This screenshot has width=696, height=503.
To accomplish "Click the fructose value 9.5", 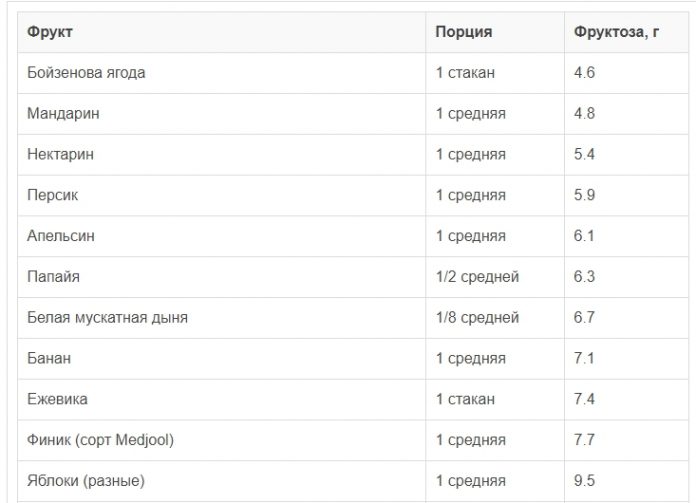I will tap(585, 481).
